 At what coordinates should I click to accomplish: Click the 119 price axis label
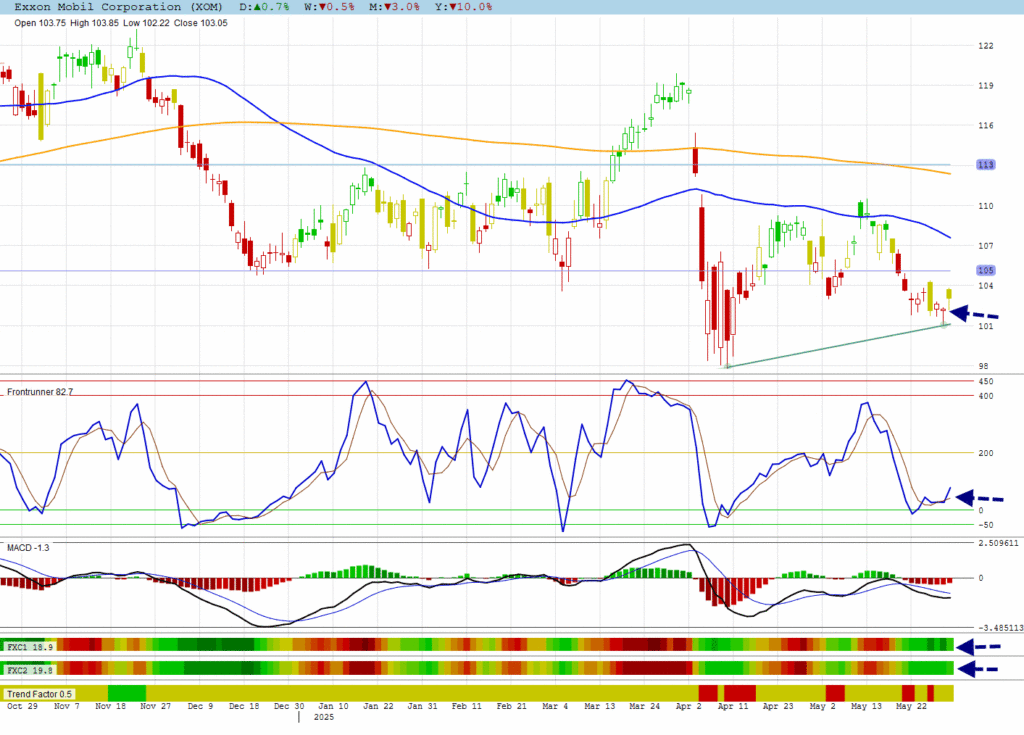click(x=985, y=86)
